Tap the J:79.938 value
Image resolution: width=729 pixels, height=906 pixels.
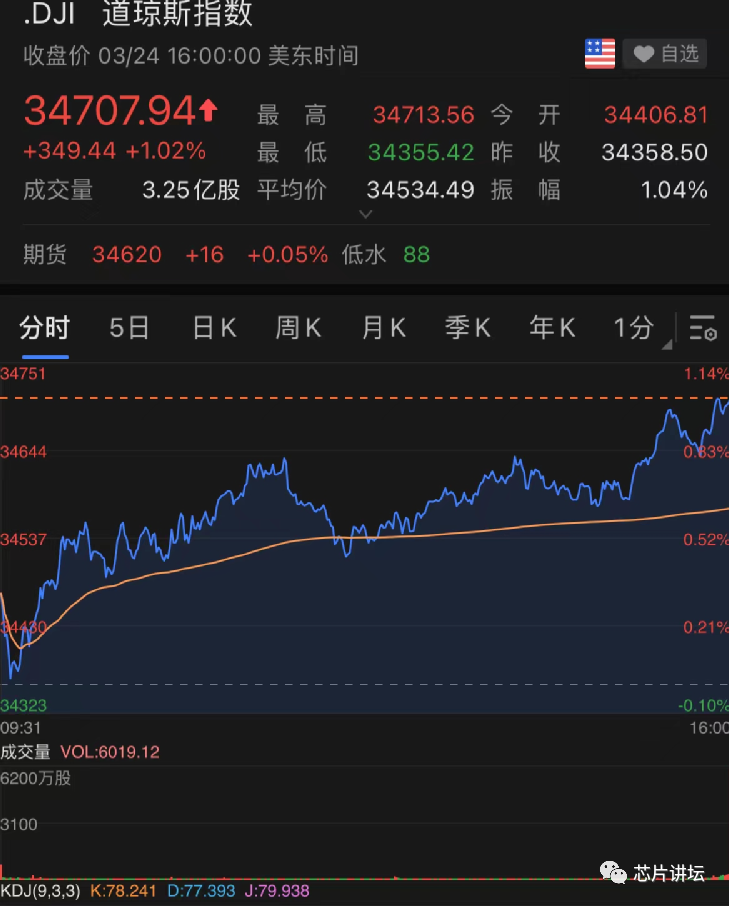277,891
